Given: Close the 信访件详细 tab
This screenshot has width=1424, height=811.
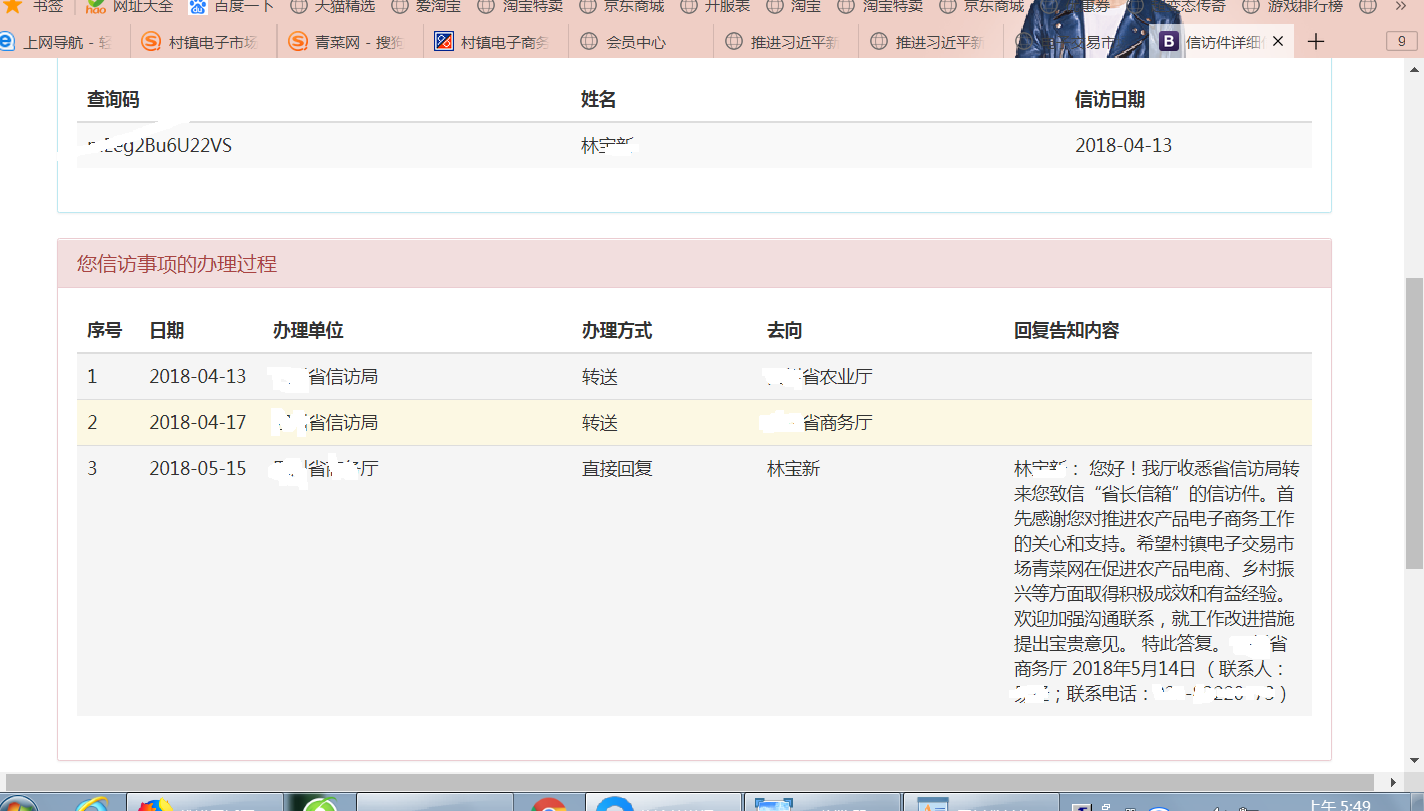Looking at the screenshot, I should pyautogui.click(x=1277, y=42).
